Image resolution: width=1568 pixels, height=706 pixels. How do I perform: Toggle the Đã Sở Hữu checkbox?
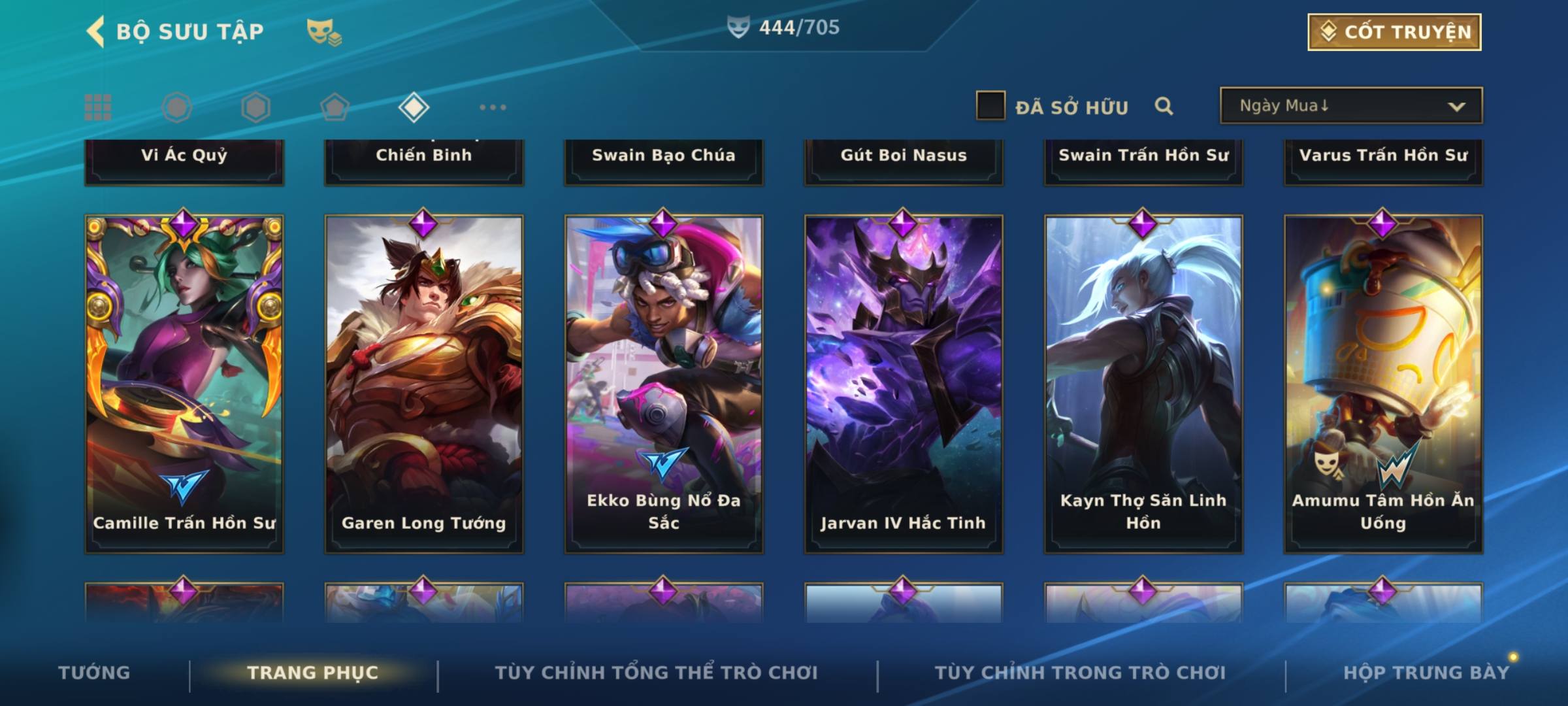click(x=990, y=106)
